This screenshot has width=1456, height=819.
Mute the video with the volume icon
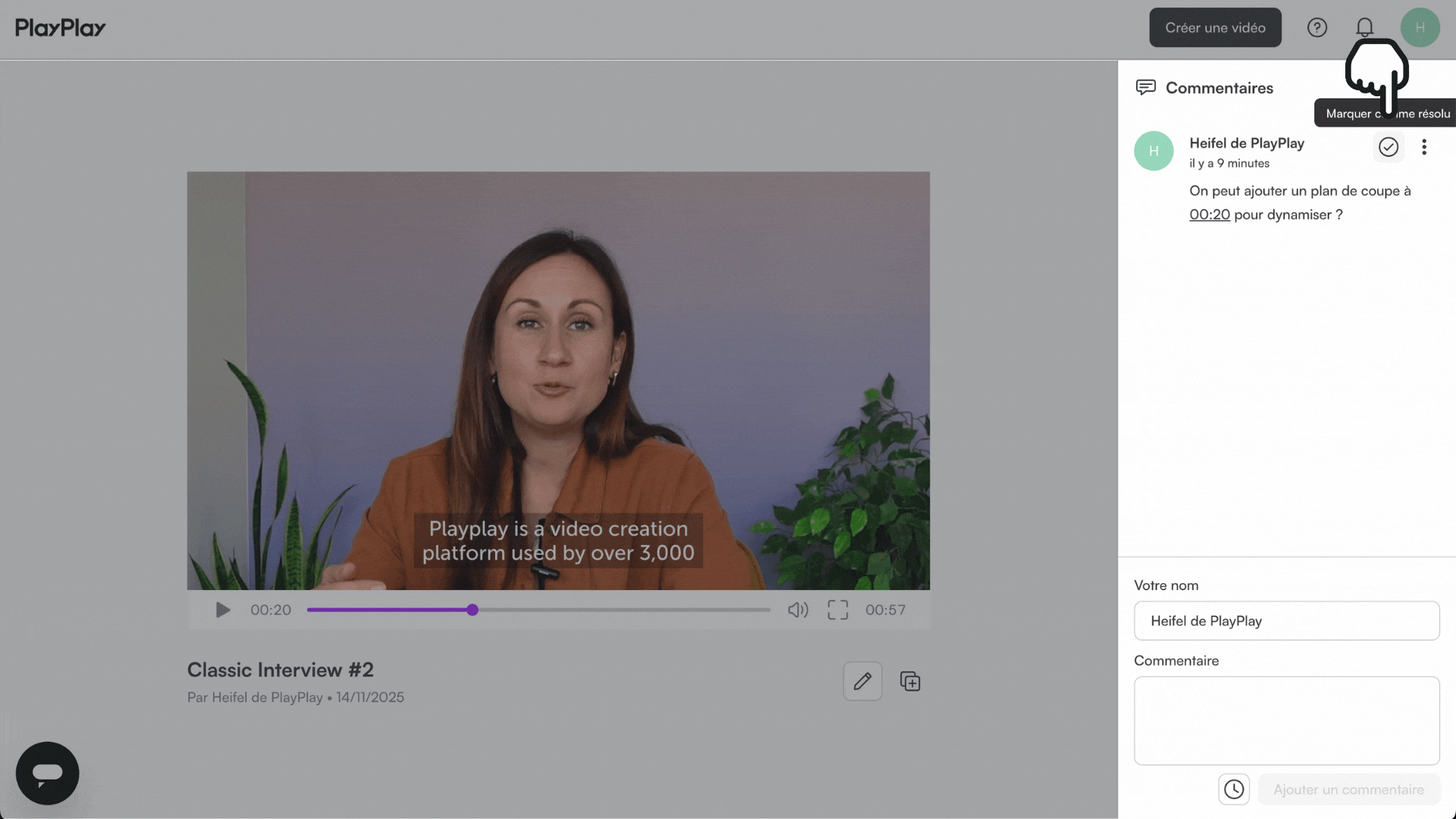point(797,609)
